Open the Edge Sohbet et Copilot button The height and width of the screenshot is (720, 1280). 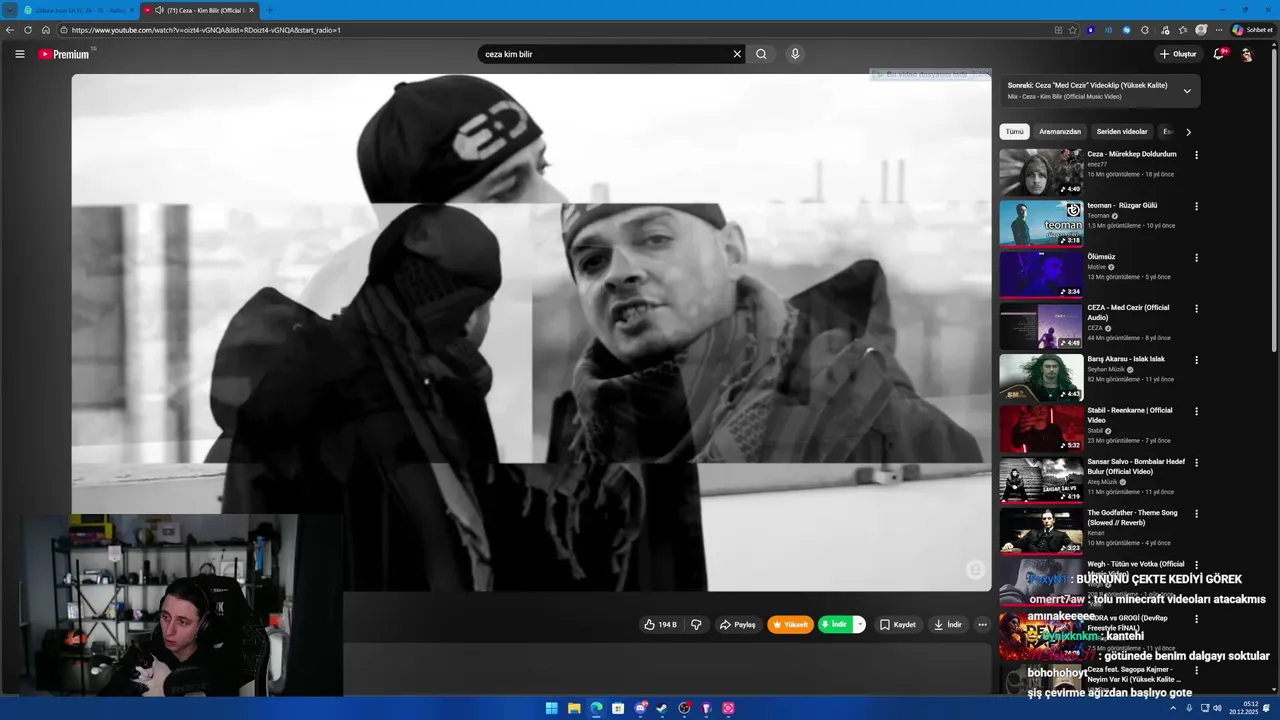click(x=1253, y=30)
